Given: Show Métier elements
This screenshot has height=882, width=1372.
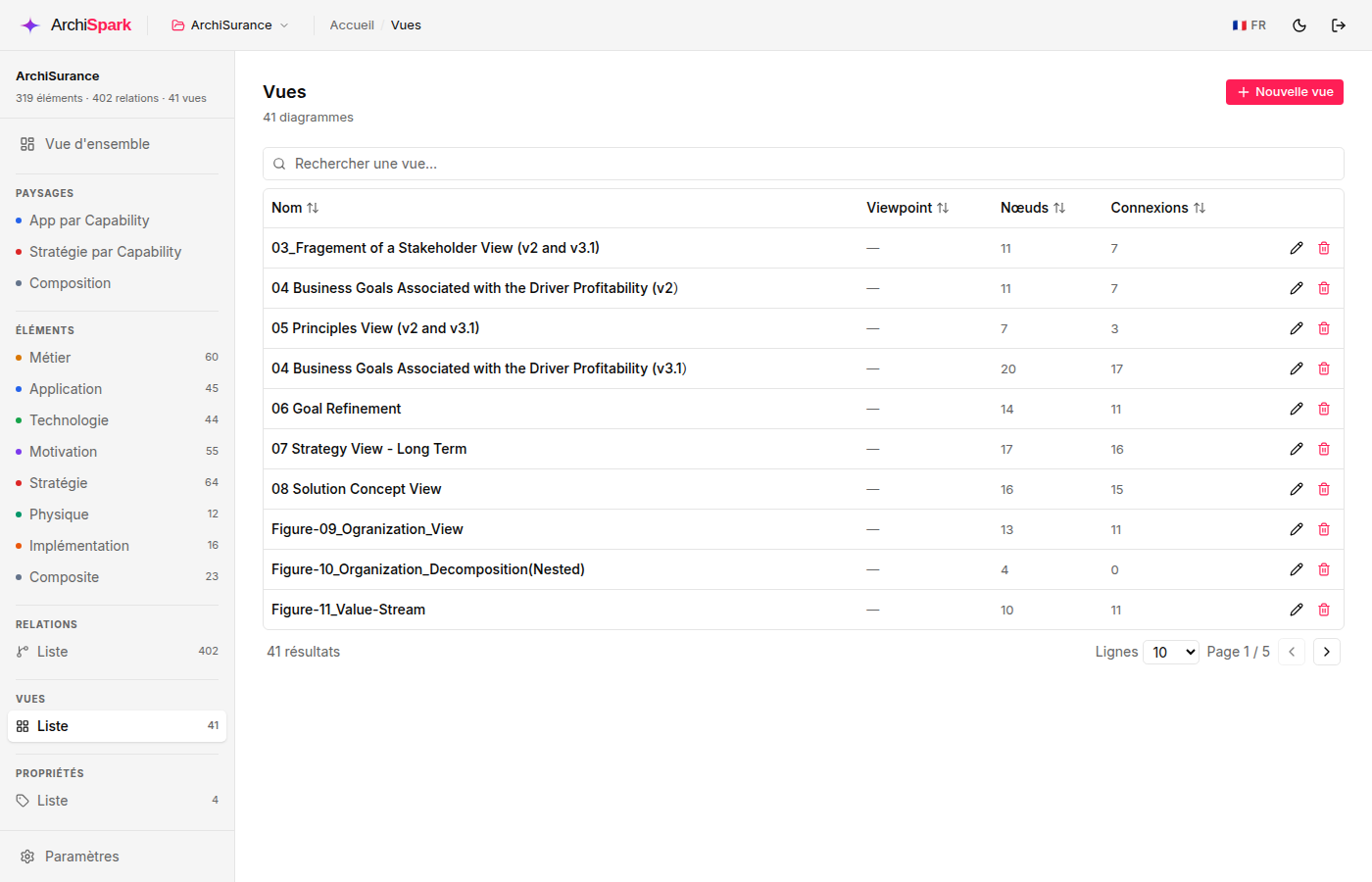Looking at the screenshot, I should click(118, 358).
